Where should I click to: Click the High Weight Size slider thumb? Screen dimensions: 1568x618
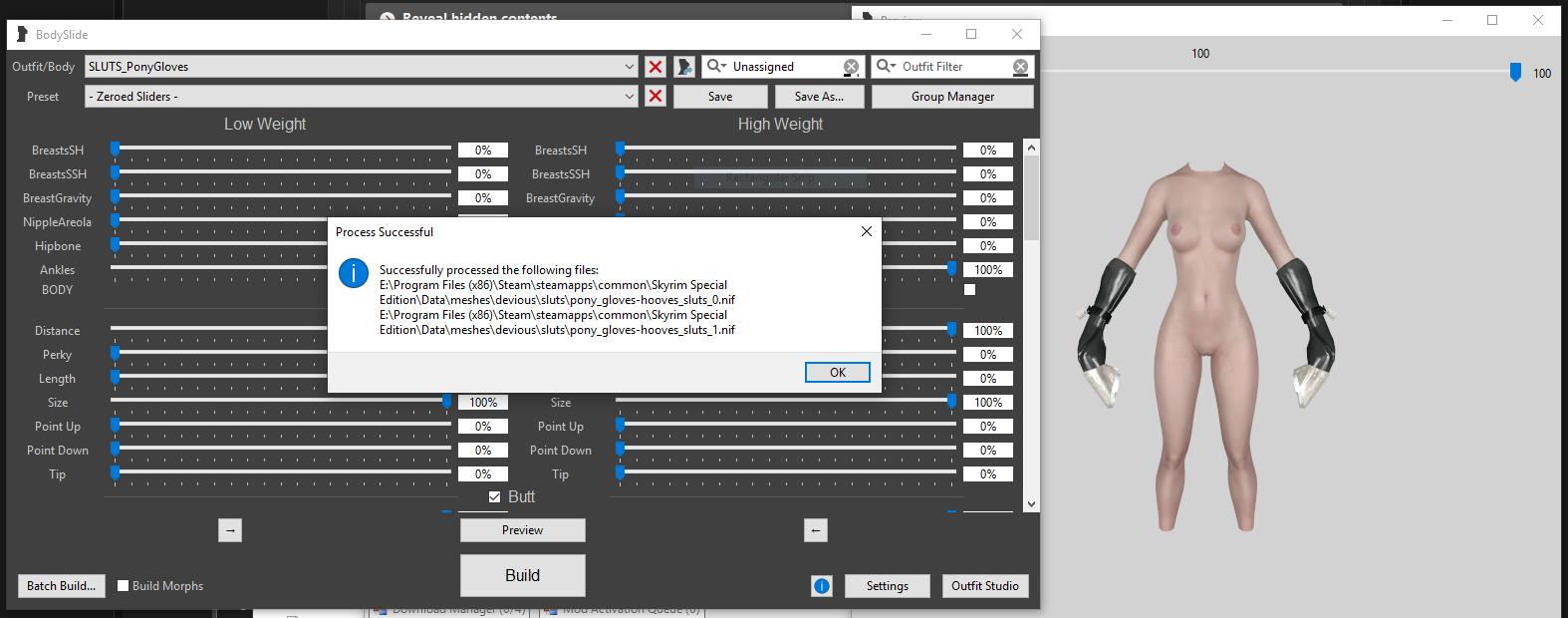(x=952, y=401)
